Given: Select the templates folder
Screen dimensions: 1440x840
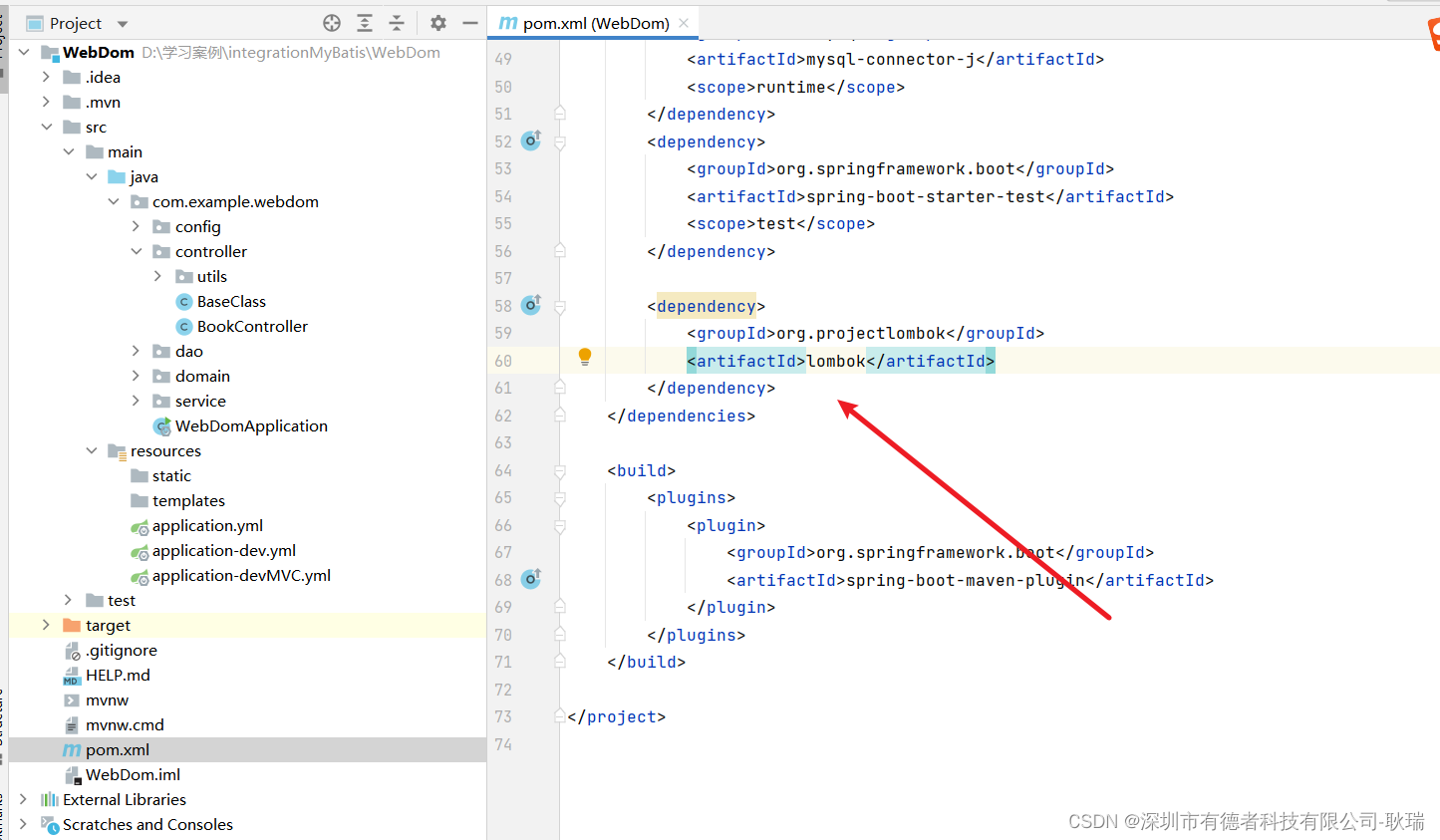Looking at the screenshot, I should (188, 500).
